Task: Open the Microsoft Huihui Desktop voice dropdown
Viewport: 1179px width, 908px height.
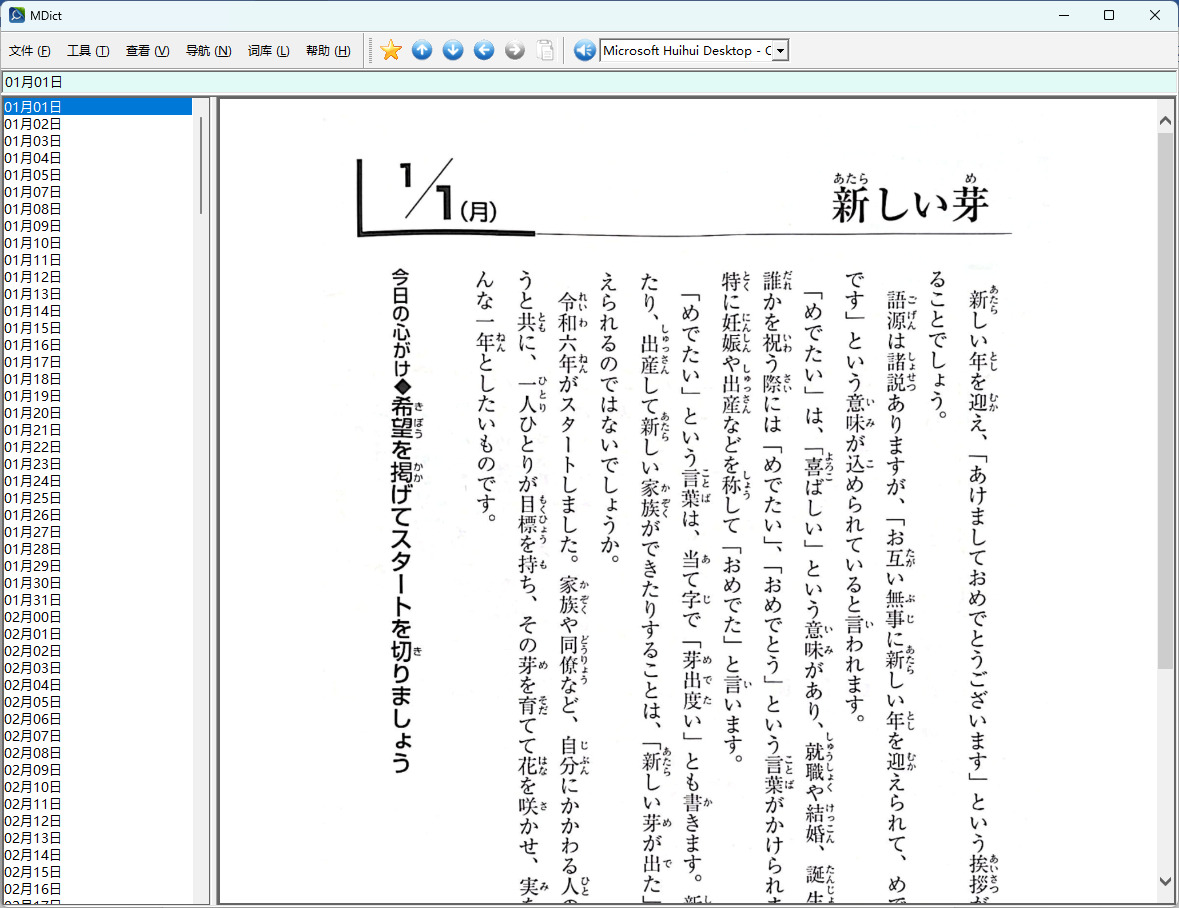Action: click(780, 50)
